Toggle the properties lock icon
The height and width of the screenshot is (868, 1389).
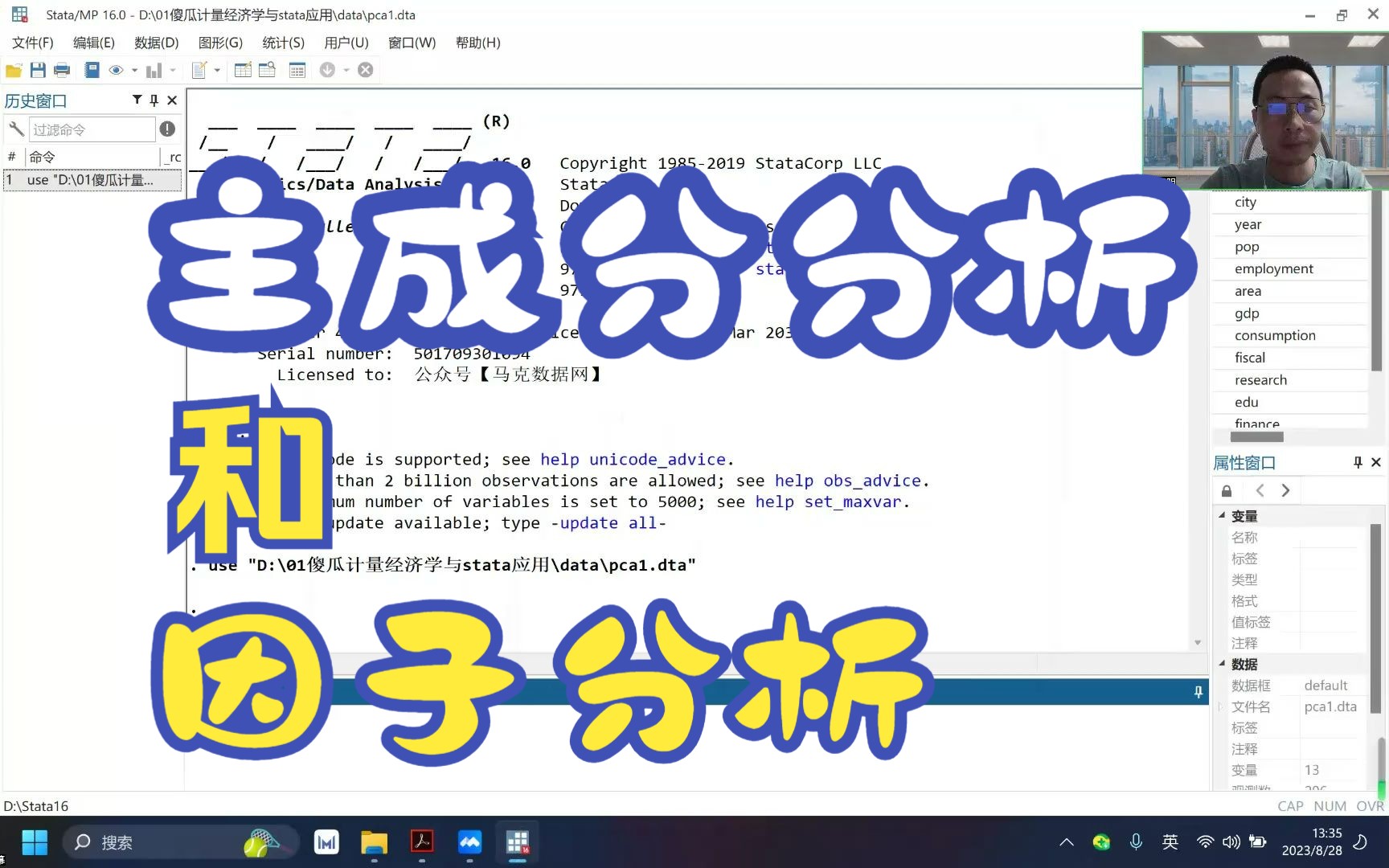[1227, 490]
